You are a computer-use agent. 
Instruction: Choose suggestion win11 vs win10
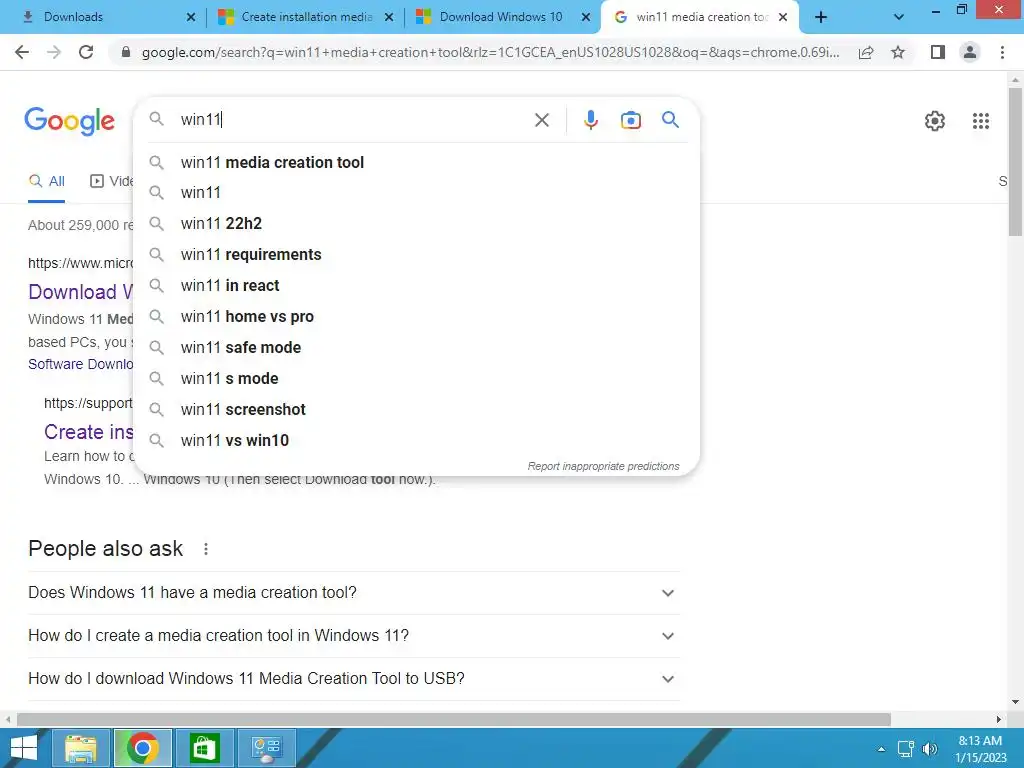(x=416, y=441)
